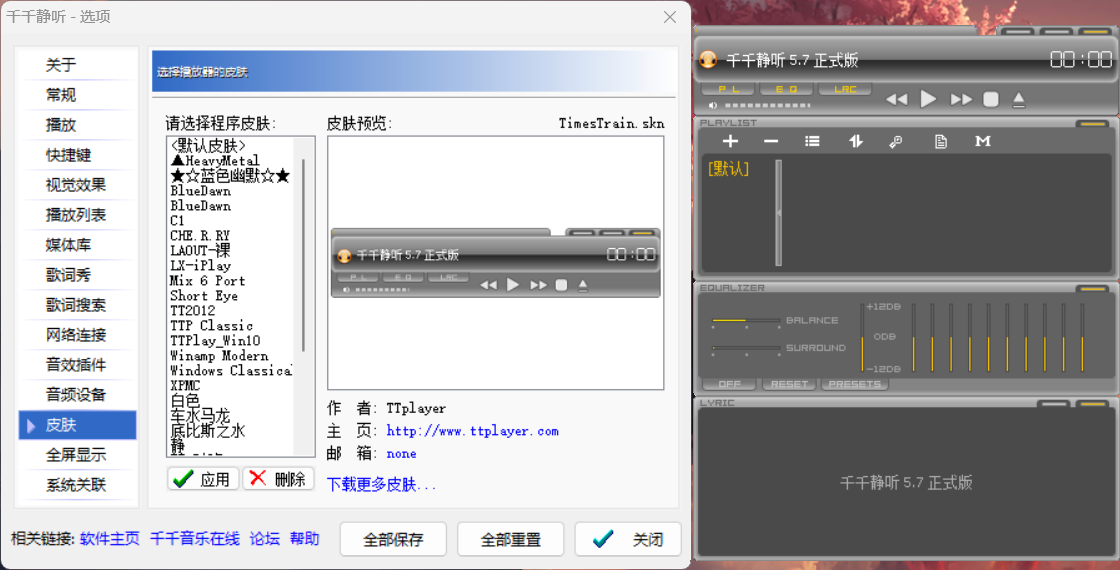Select the ▲HeavyMetal skin in the list

[x=215, y=161]
